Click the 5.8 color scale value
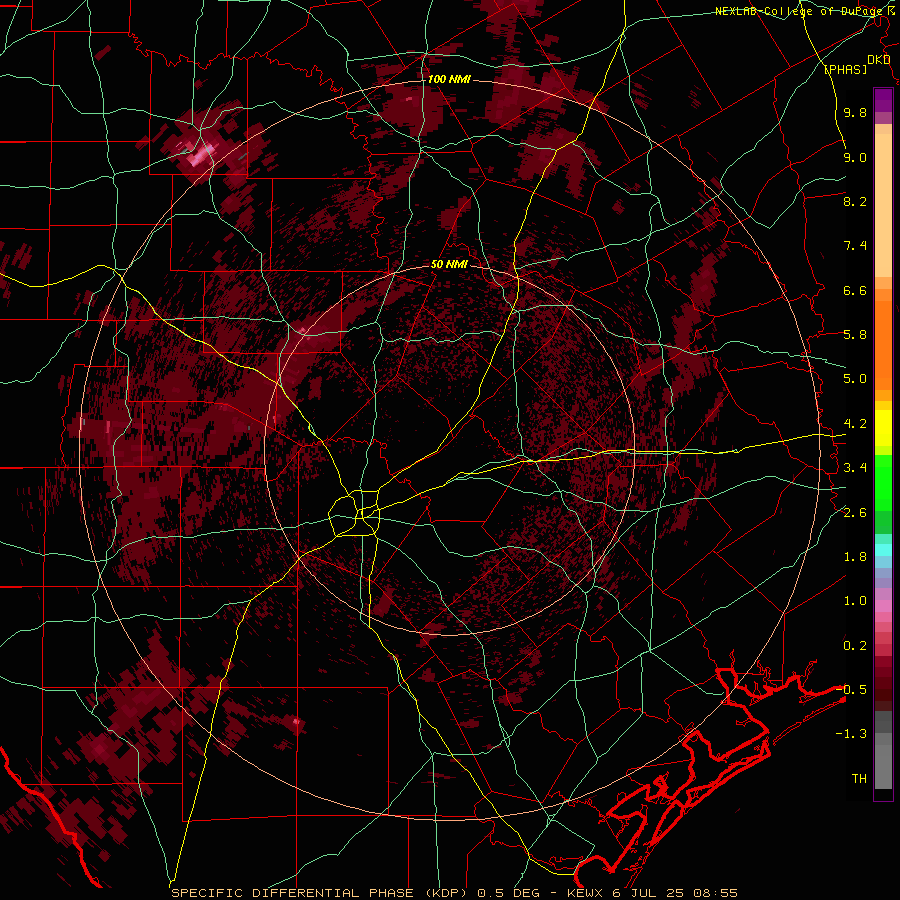Screen dimensions: 900x900 (x=855, y=335)
